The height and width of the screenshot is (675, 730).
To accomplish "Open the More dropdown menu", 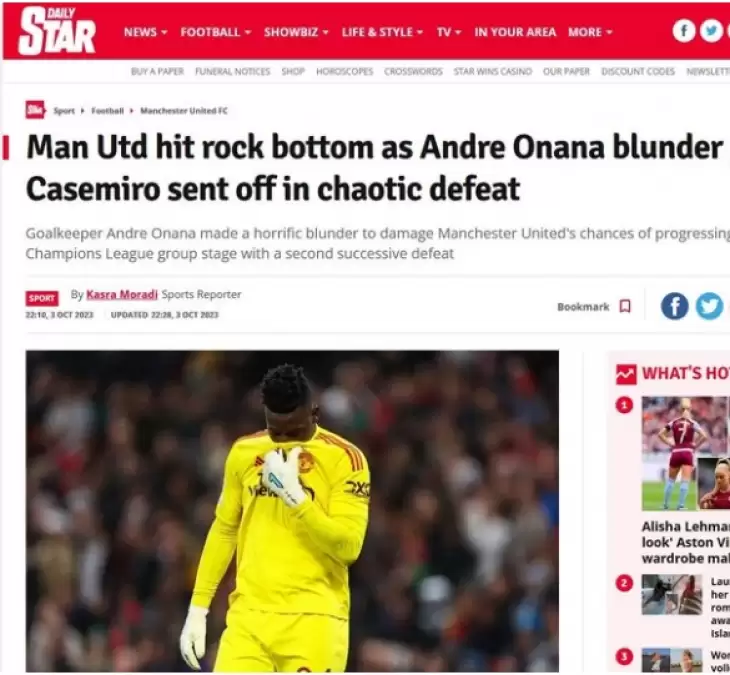I will (x=590, y=32).
